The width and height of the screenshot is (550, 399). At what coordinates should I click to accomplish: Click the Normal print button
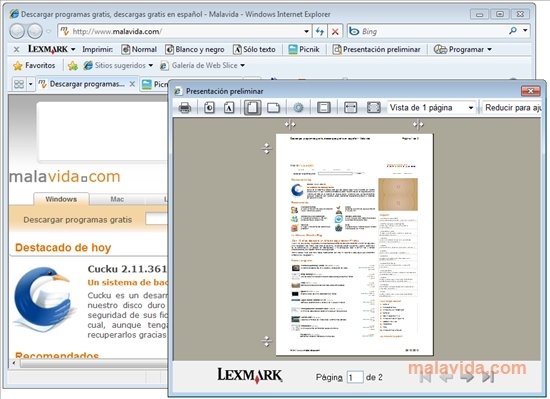click(x=139, y=49)
